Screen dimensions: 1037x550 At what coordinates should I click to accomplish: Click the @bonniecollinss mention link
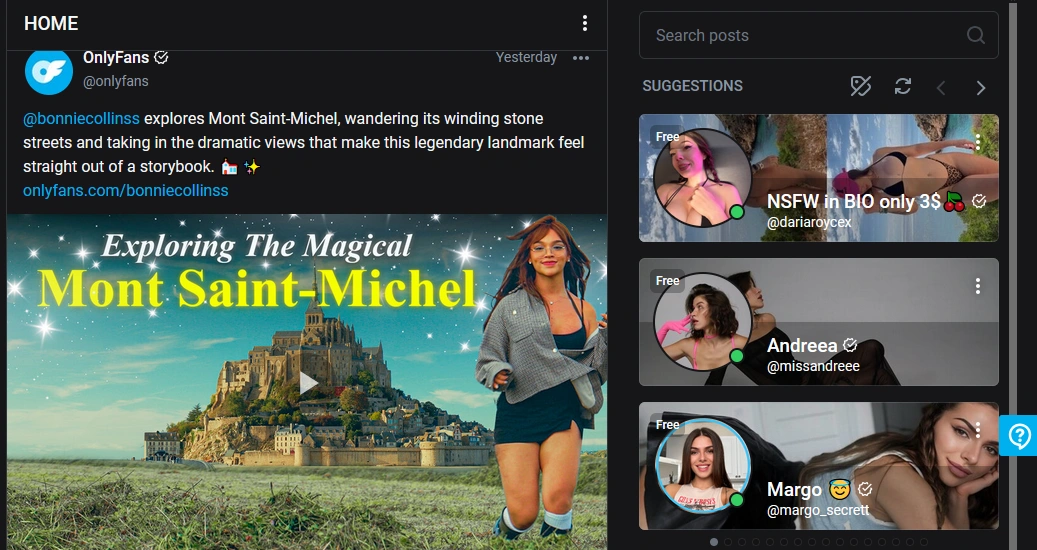tap(81, 118)
